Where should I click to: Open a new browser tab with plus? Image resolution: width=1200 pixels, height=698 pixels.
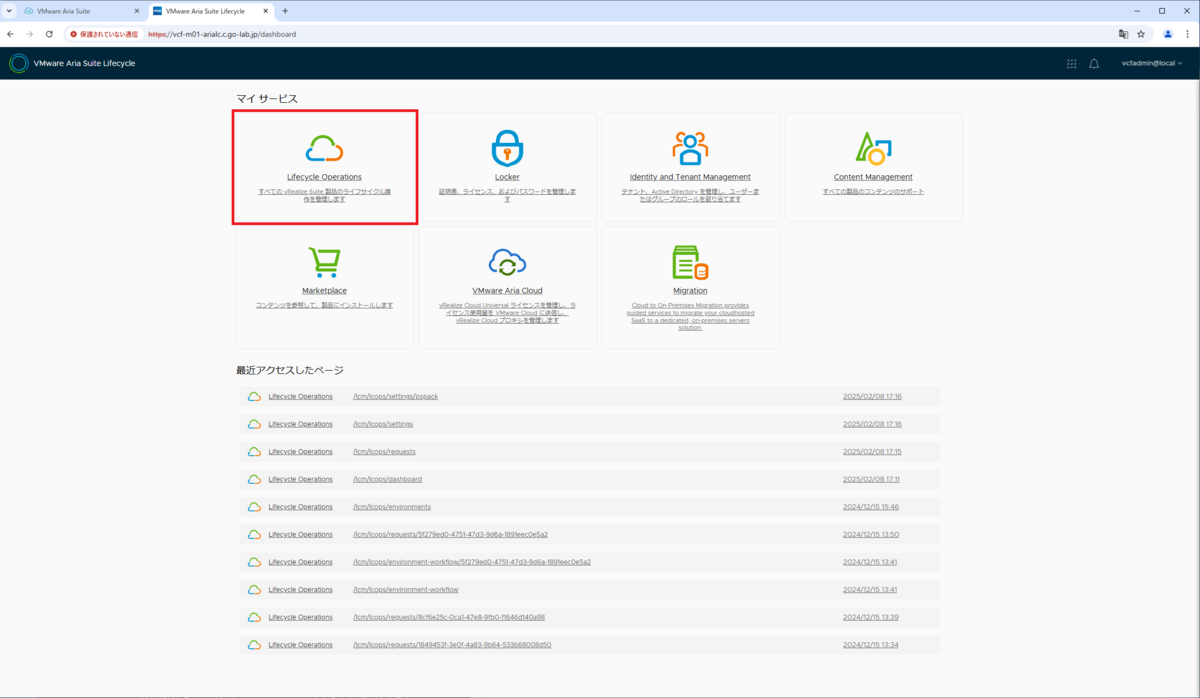tap(285, 11)
